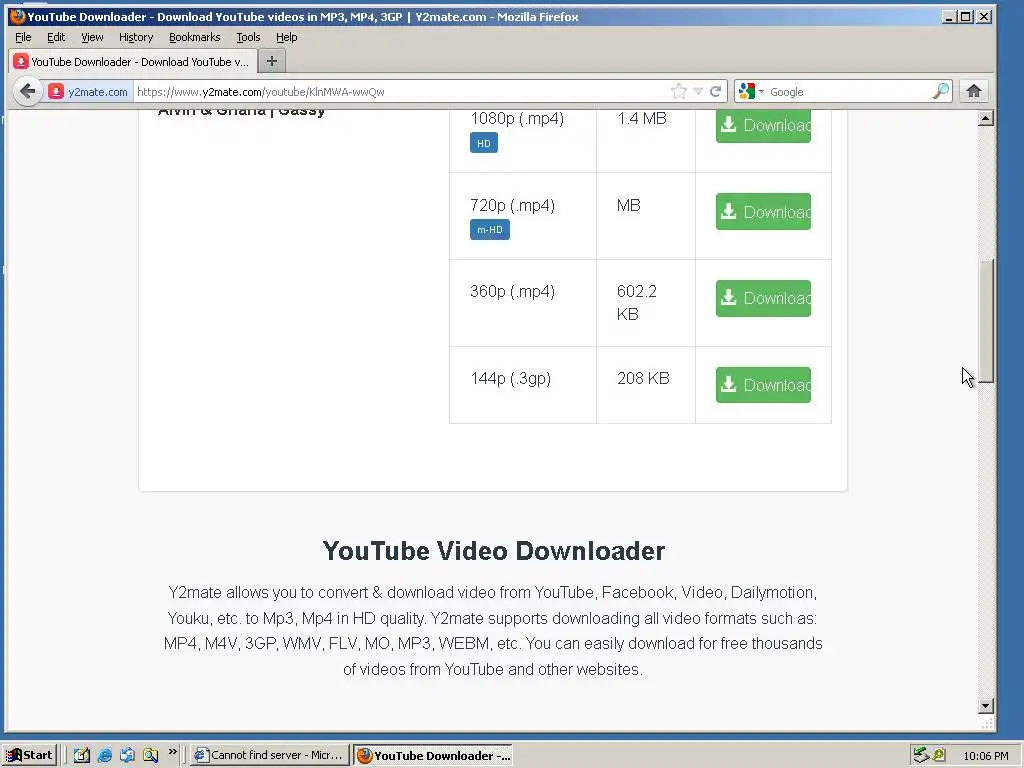Open the File menu
Image resolution: width=1024 pixels, height=768 pixels.
point(23,37)
